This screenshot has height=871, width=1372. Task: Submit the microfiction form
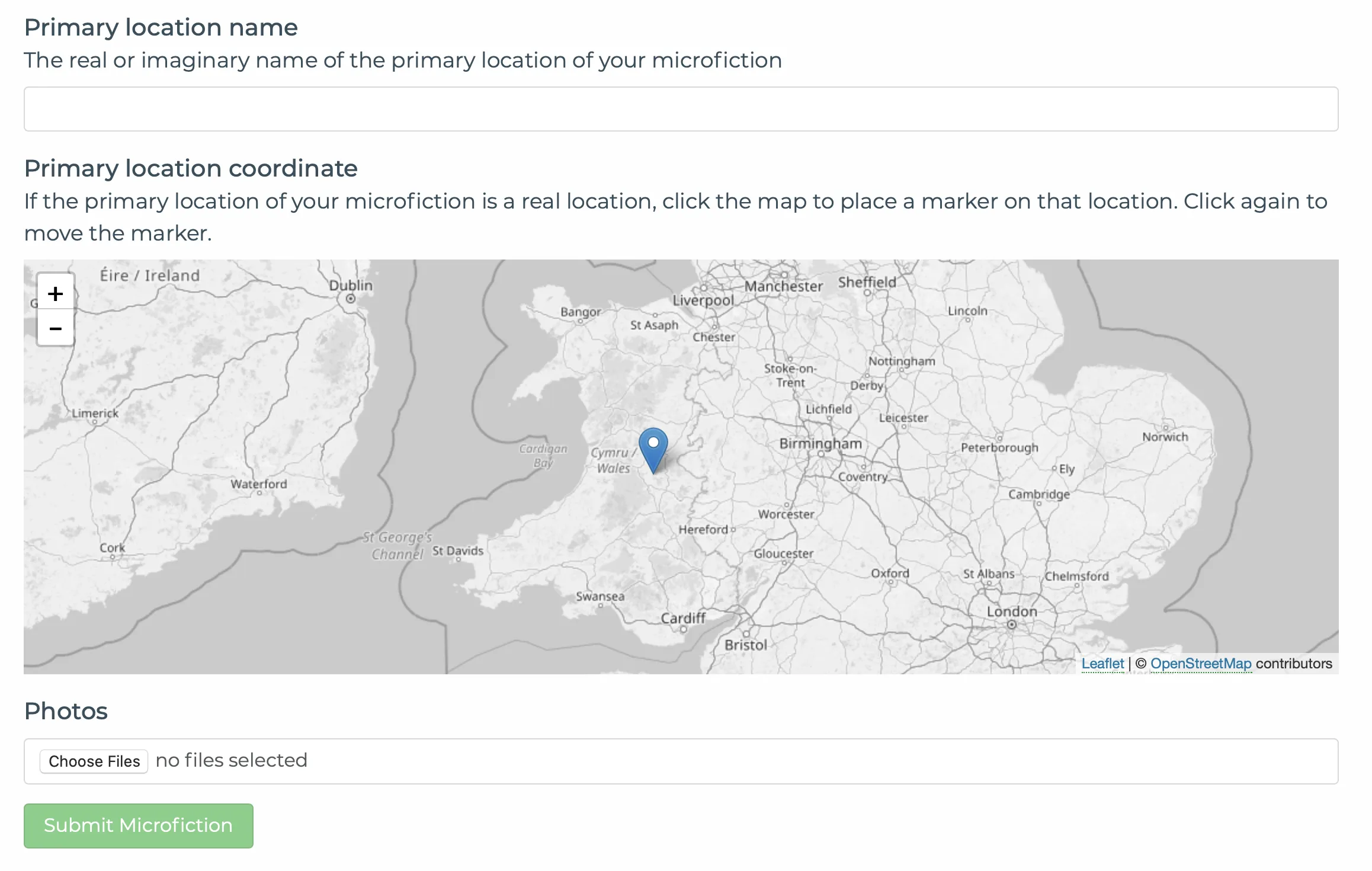coord(138,825)
